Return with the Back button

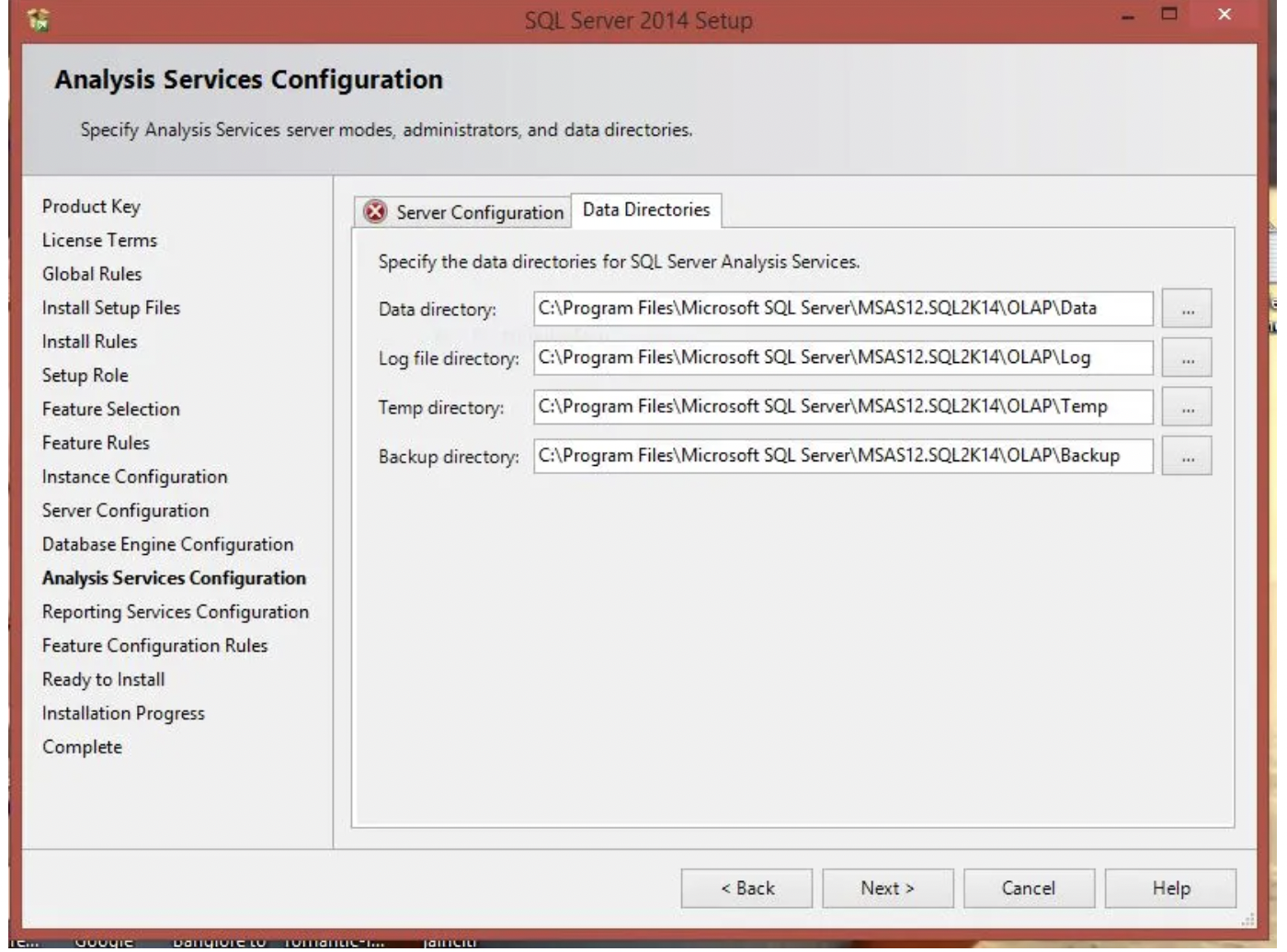[x=746, y=889]
